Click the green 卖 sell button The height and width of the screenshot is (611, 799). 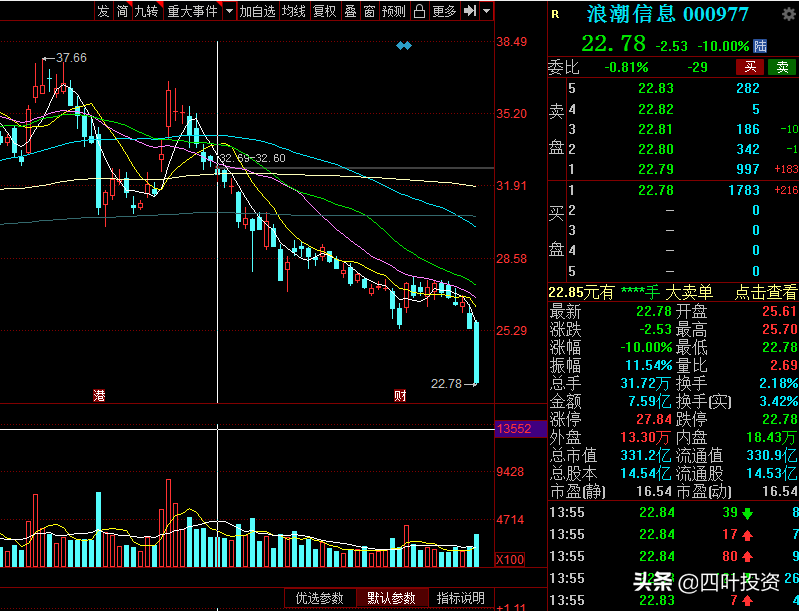pos(782,67)
